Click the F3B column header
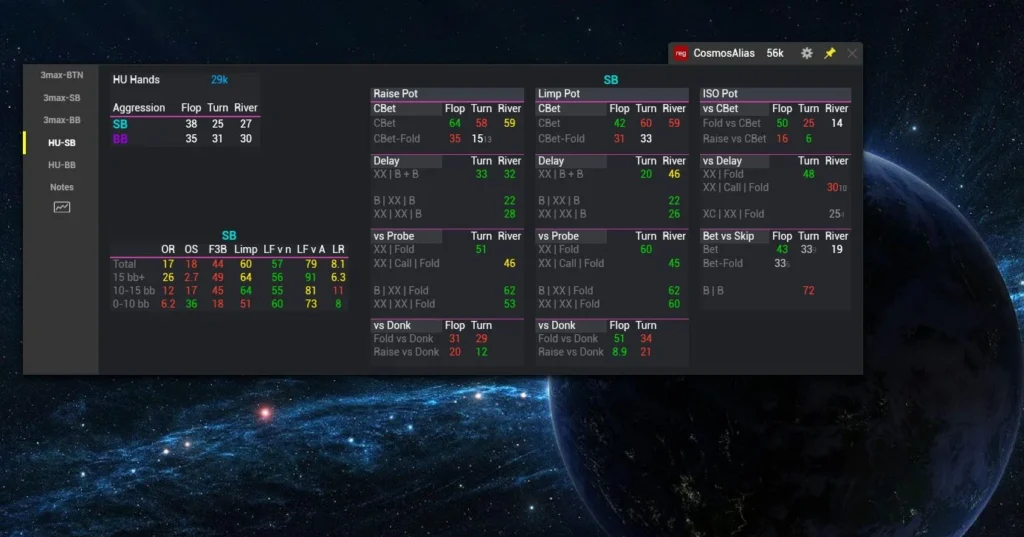The image size is (1024, 537). point(217,250)
